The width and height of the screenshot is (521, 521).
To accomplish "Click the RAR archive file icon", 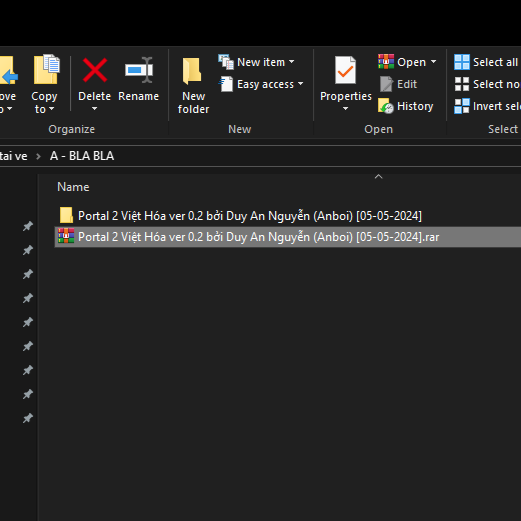I will (66, 236).
